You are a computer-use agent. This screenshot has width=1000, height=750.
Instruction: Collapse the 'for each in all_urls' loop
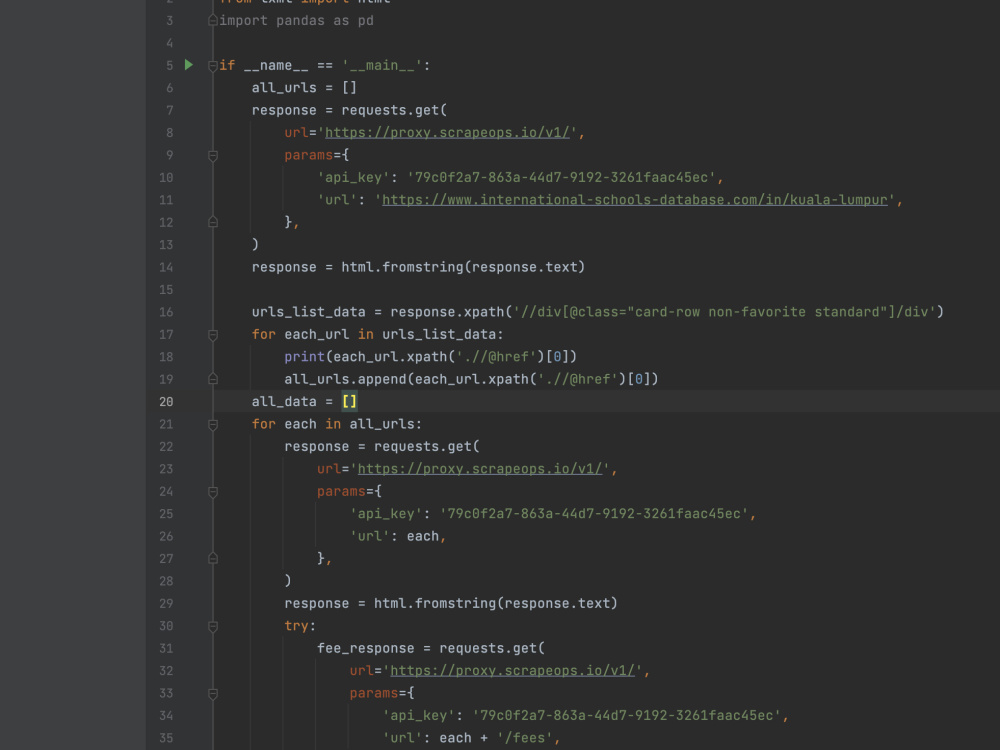coord(213,424)
